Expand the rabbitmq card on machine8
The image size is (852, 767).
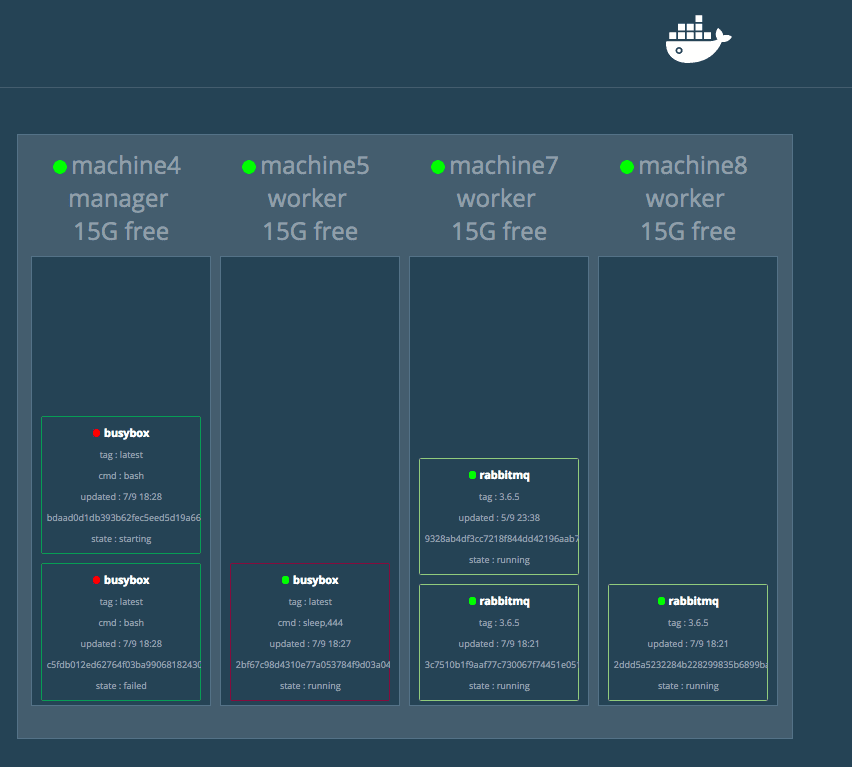point(688,641)
